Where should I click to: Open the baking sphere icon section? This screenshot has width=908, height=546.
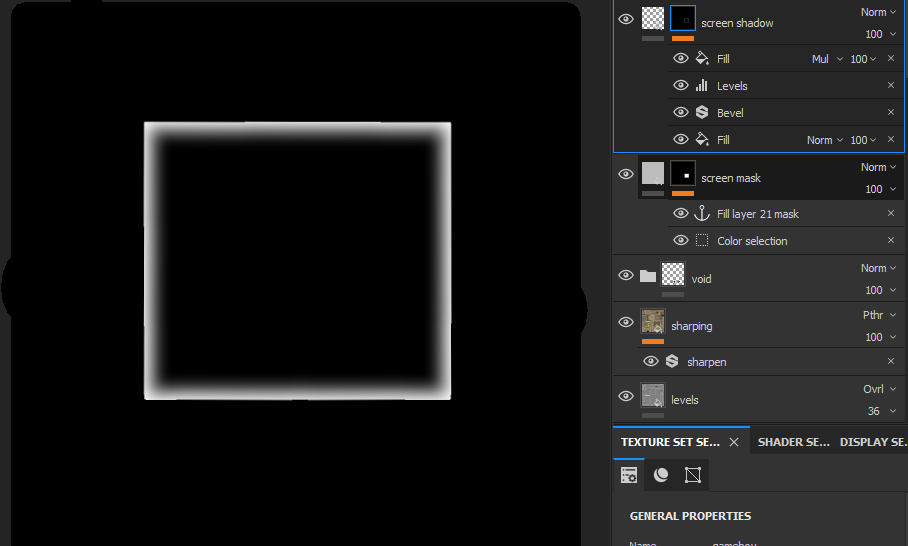tap(661, 475)
